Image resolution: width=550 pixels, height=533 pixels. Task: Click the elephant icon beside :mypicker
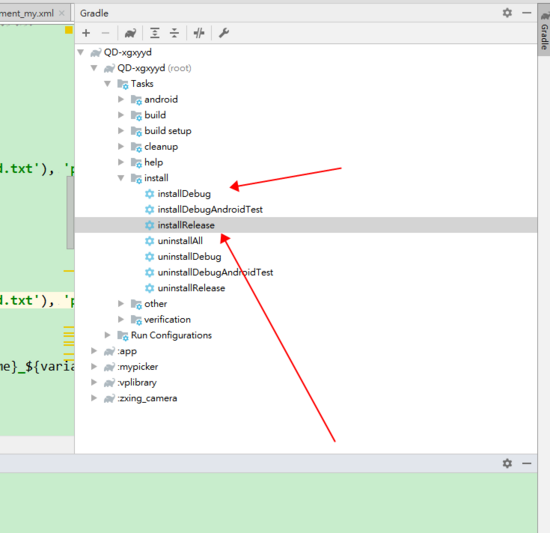(x=109, y=367)
